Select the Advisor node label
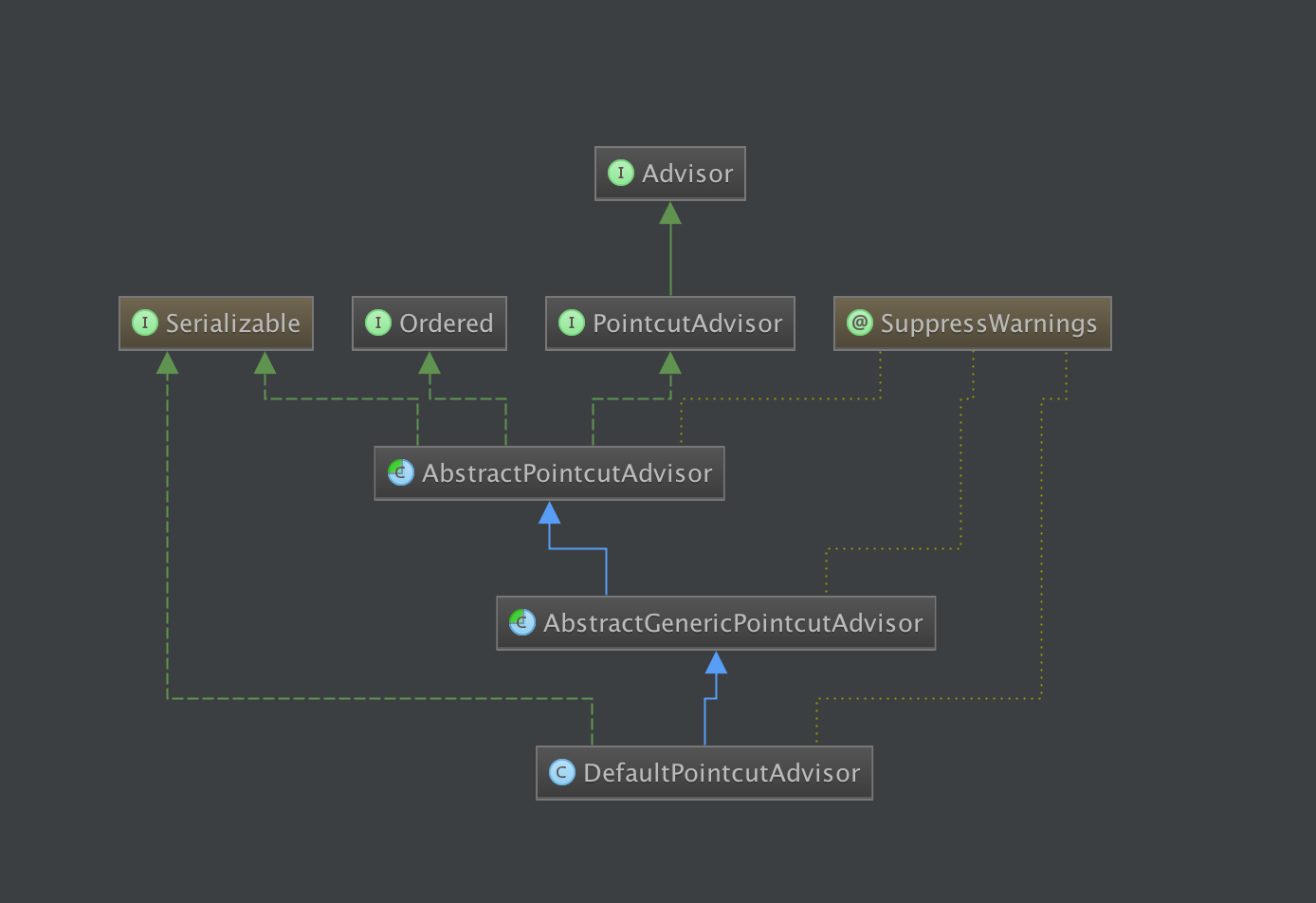Image resolution: width=1316 pixels, height=903 pixels. click(x=687, y=174)
